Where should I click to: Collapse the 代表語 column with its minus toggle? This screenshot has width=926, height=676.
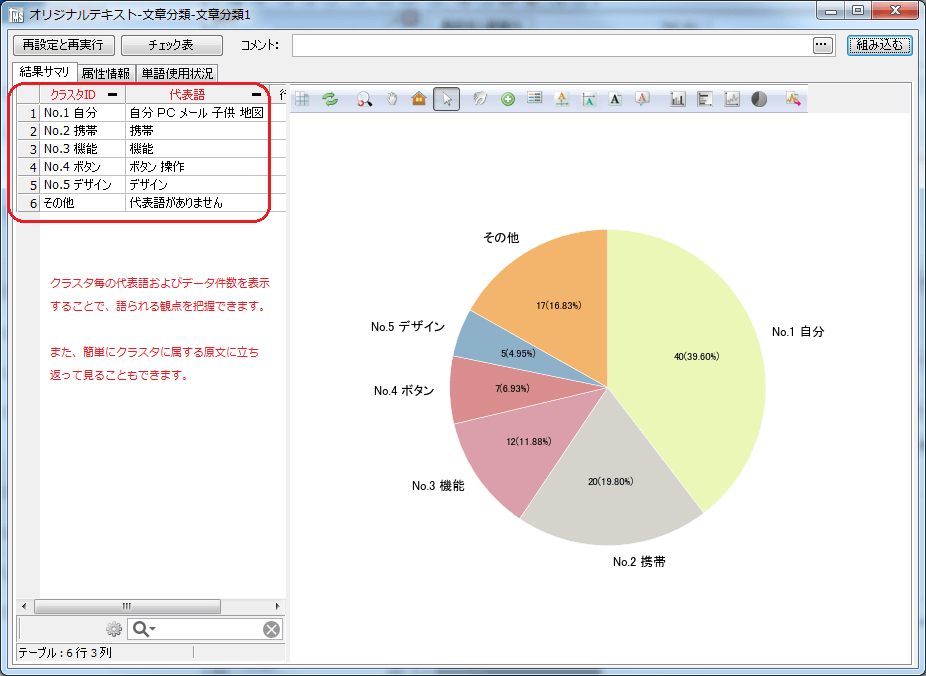258,92
